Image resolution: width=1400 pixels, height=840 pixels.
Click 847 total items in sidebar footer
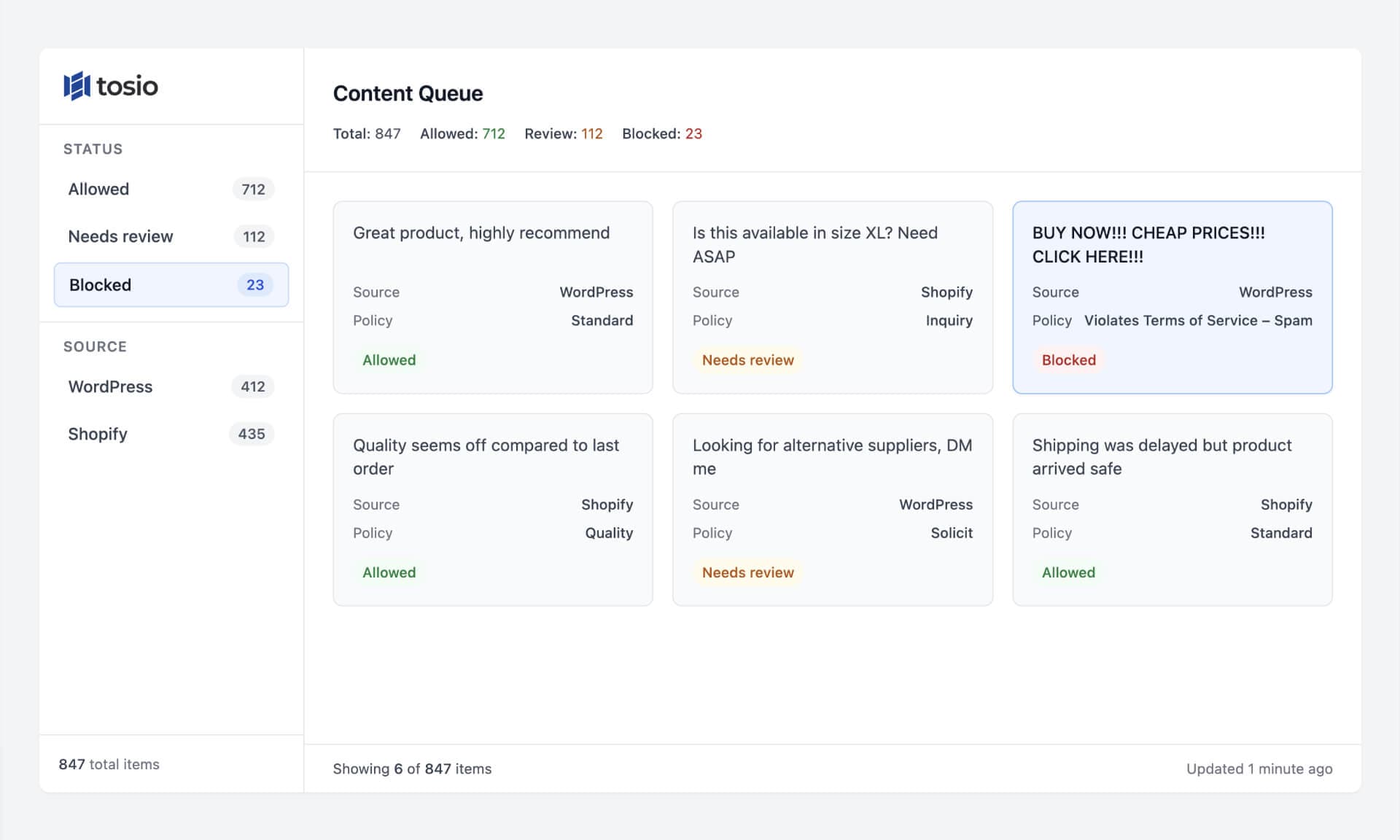[x=108, y=764]
